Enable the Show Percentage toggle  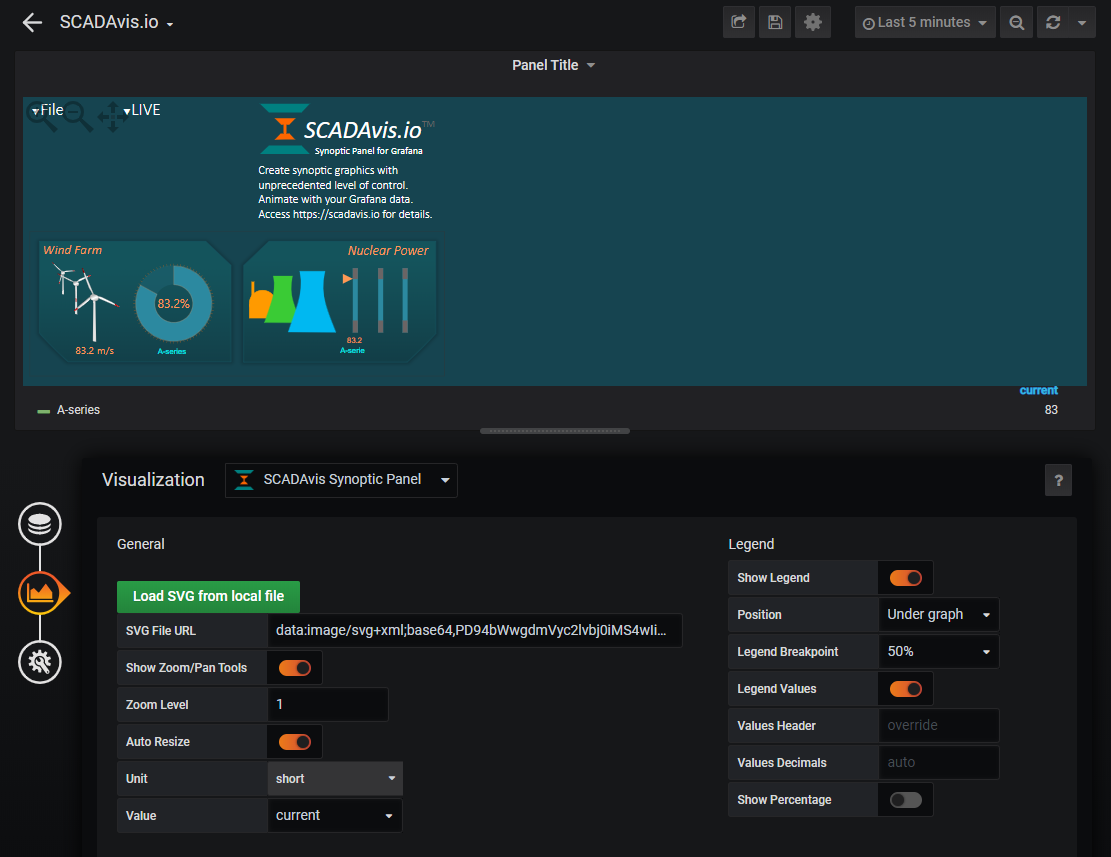(905, 800)
